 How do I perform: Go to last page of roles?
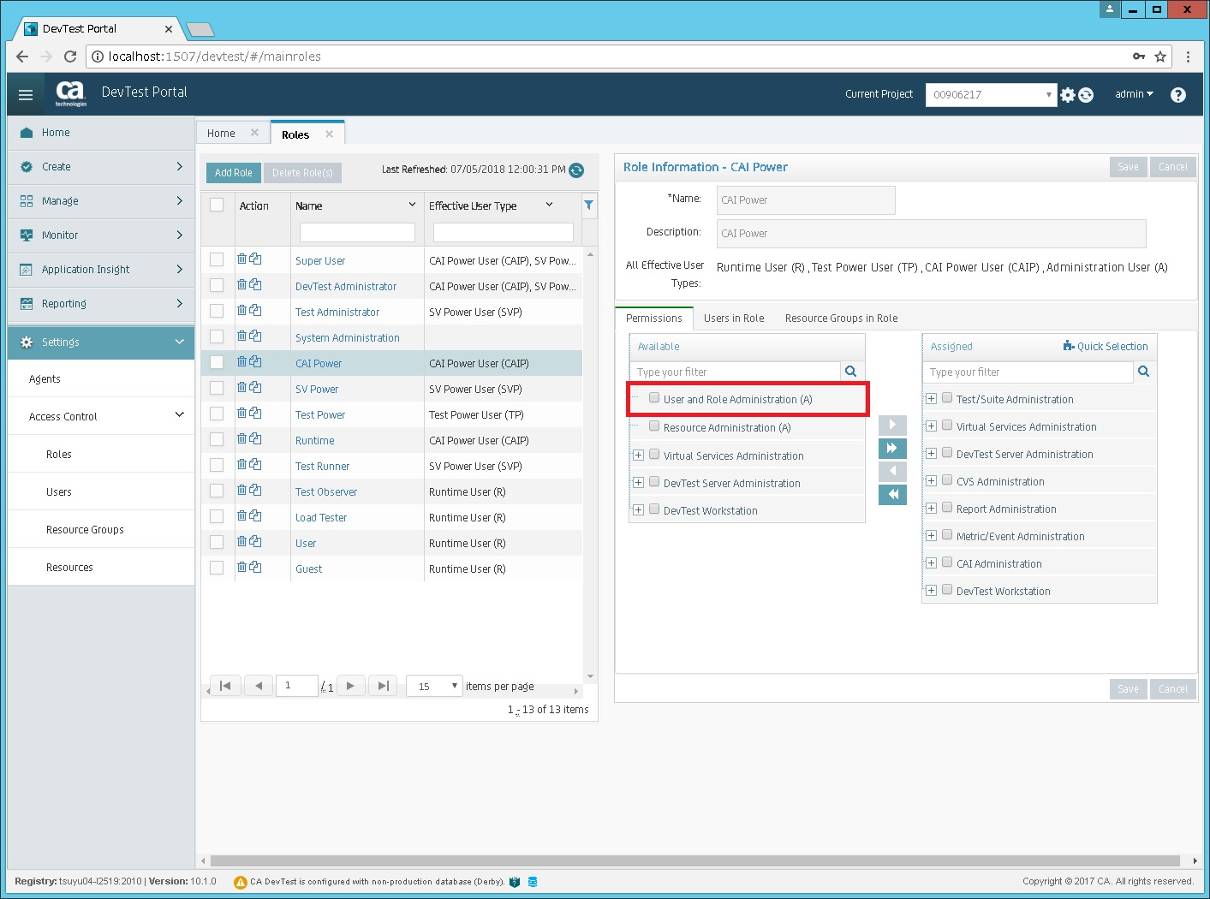383,686
